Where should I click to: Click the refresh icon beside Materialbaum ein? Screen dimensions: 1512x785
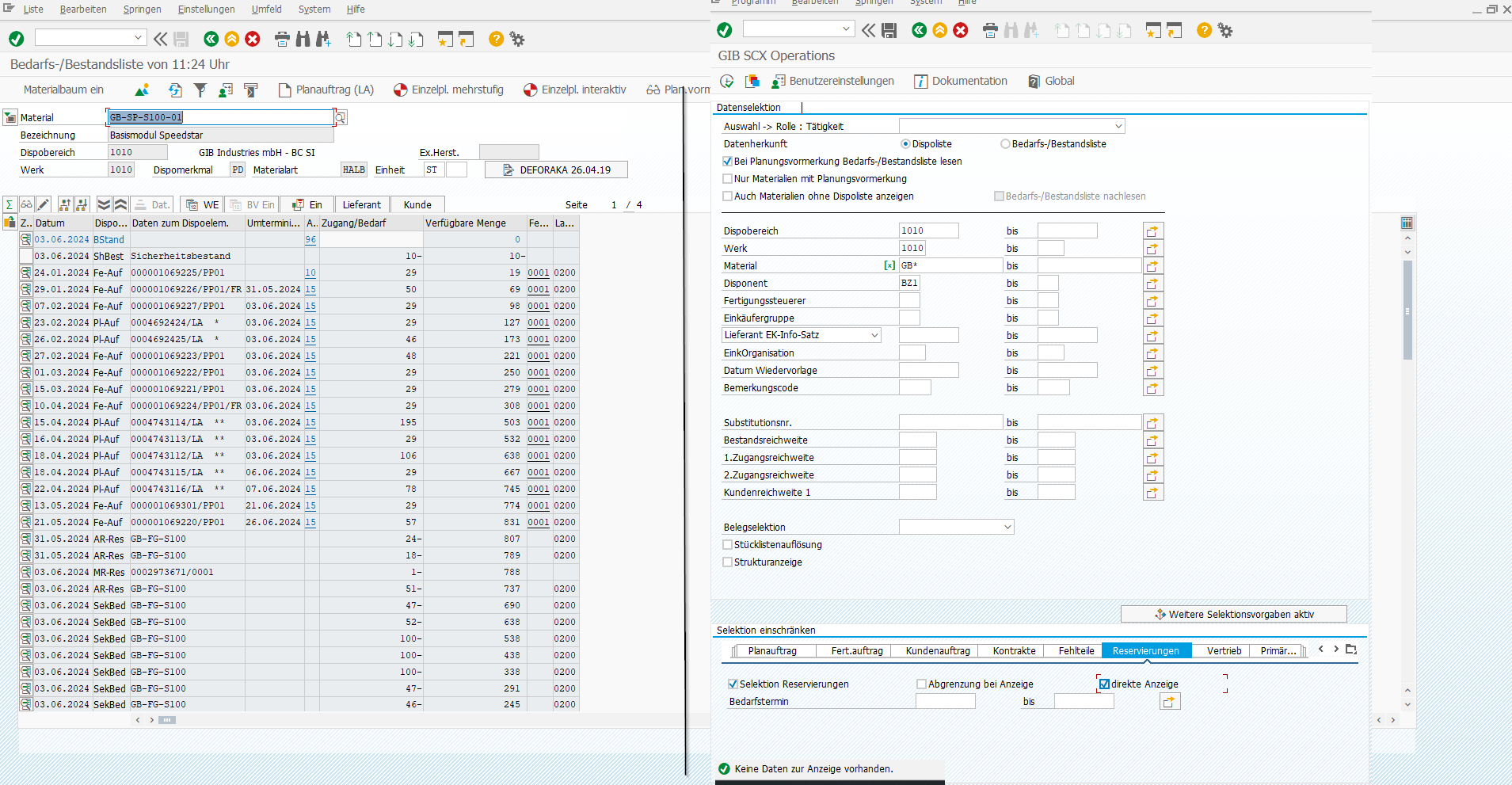tap(175, 90)
